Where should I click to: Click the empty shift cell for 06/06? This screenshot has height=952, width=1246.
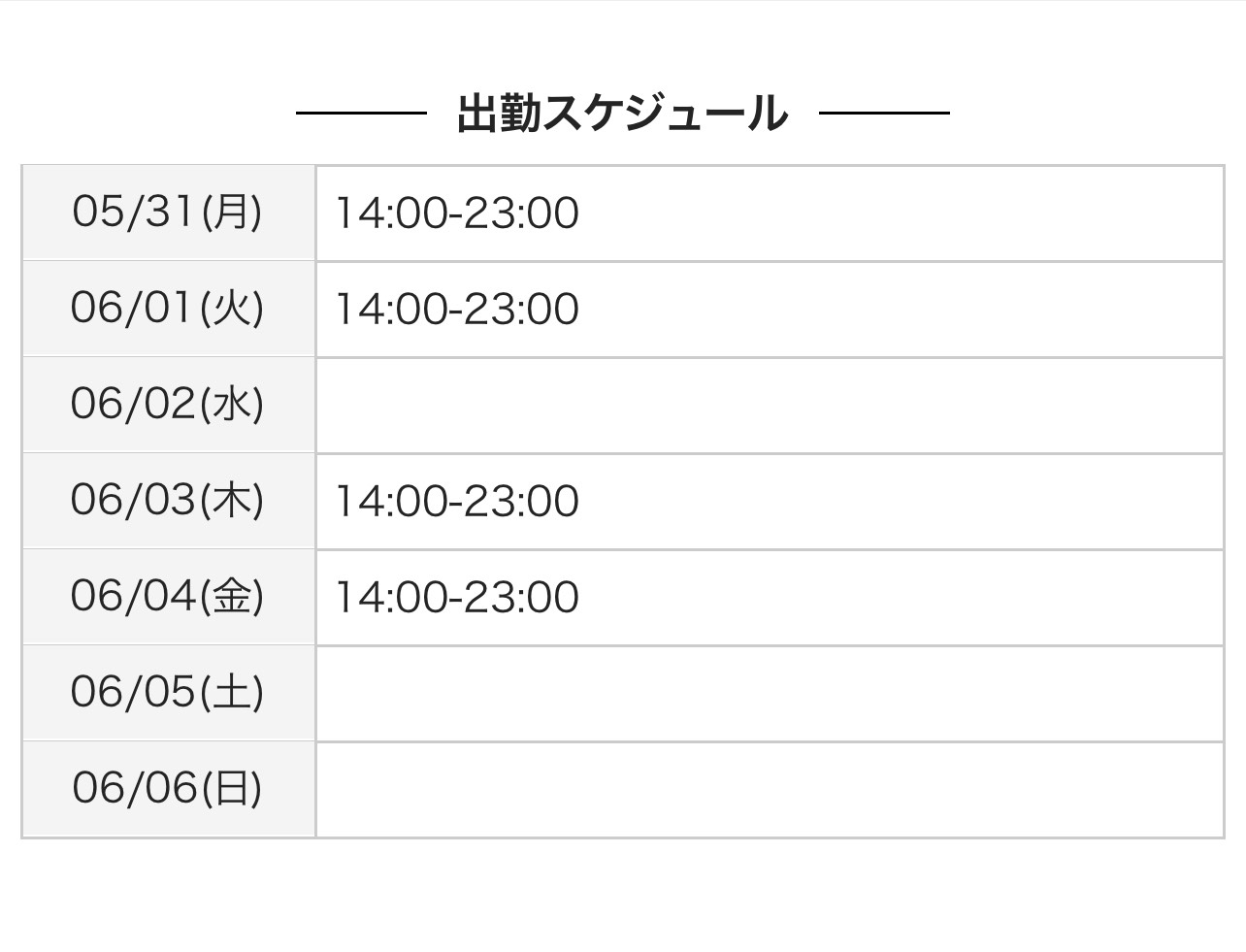point(769,788)
